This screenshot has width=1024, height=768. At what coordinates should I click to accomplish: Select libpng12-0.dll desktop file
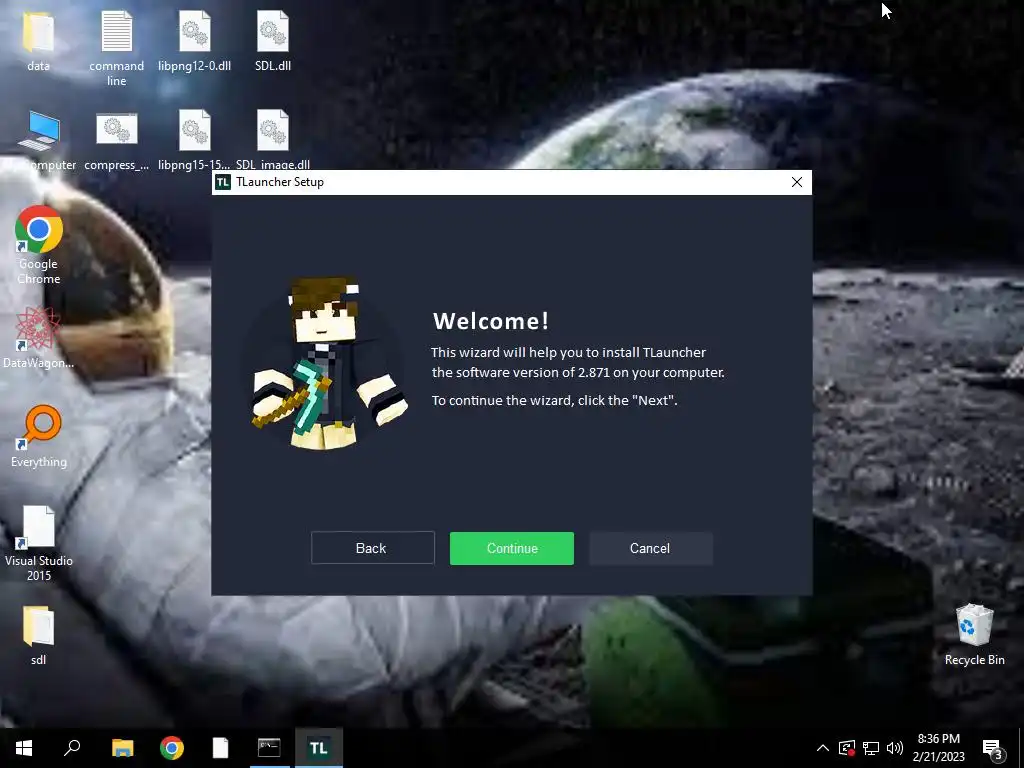tap(195, 40)
